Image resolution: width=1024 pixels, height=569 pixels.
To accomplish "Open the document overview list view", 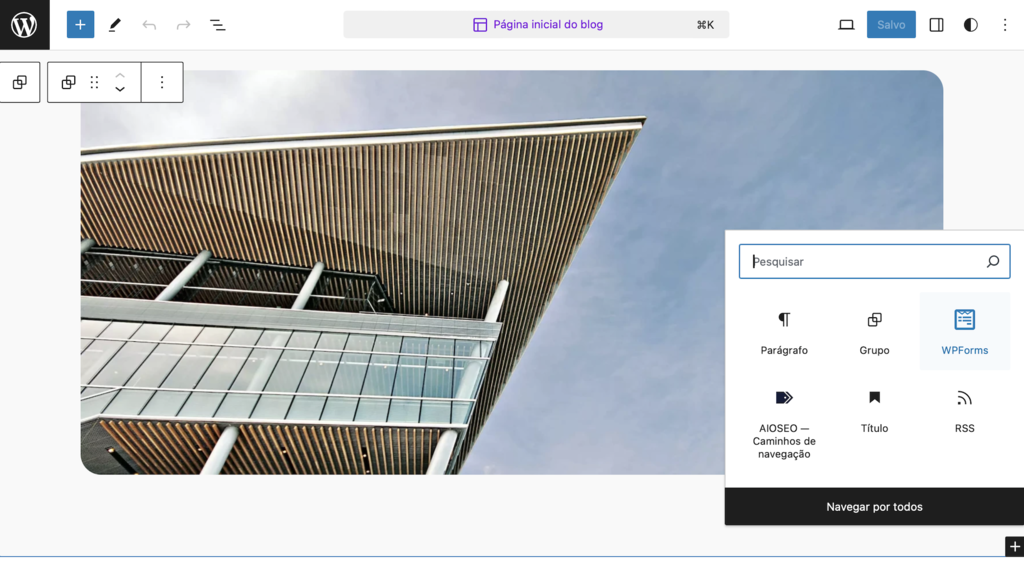I will pyautogui.click(x=217, y=25).
